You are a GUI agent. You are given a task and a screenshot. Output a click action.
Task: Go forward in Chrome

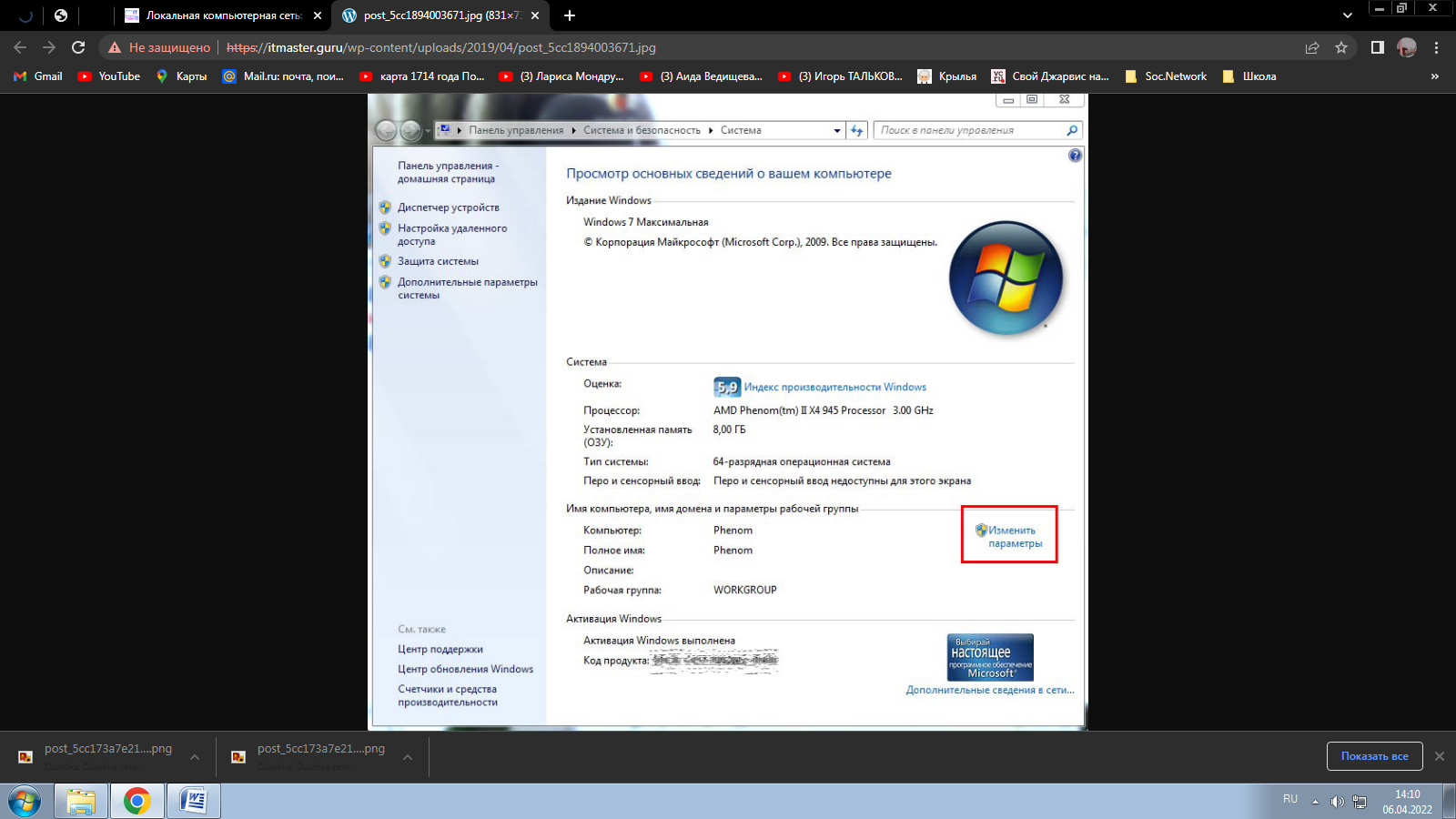[x=49, y=47]
